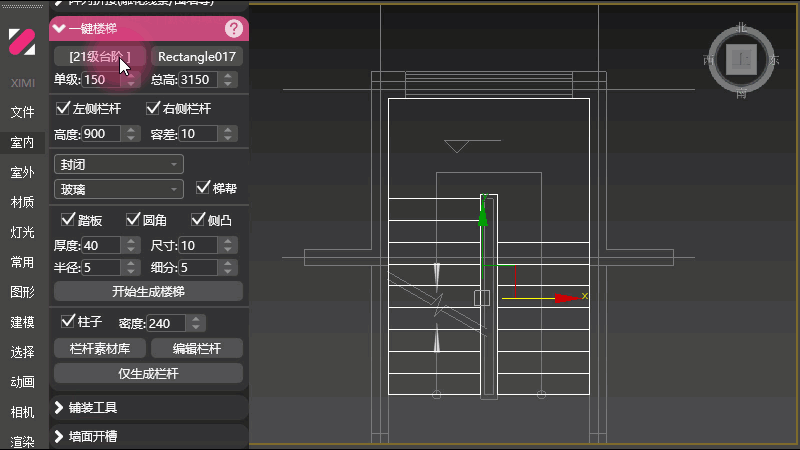This screenshot has height=450, width=800.
Task: Click the XIMI pink logo icon
Action: tap(22, 42)
